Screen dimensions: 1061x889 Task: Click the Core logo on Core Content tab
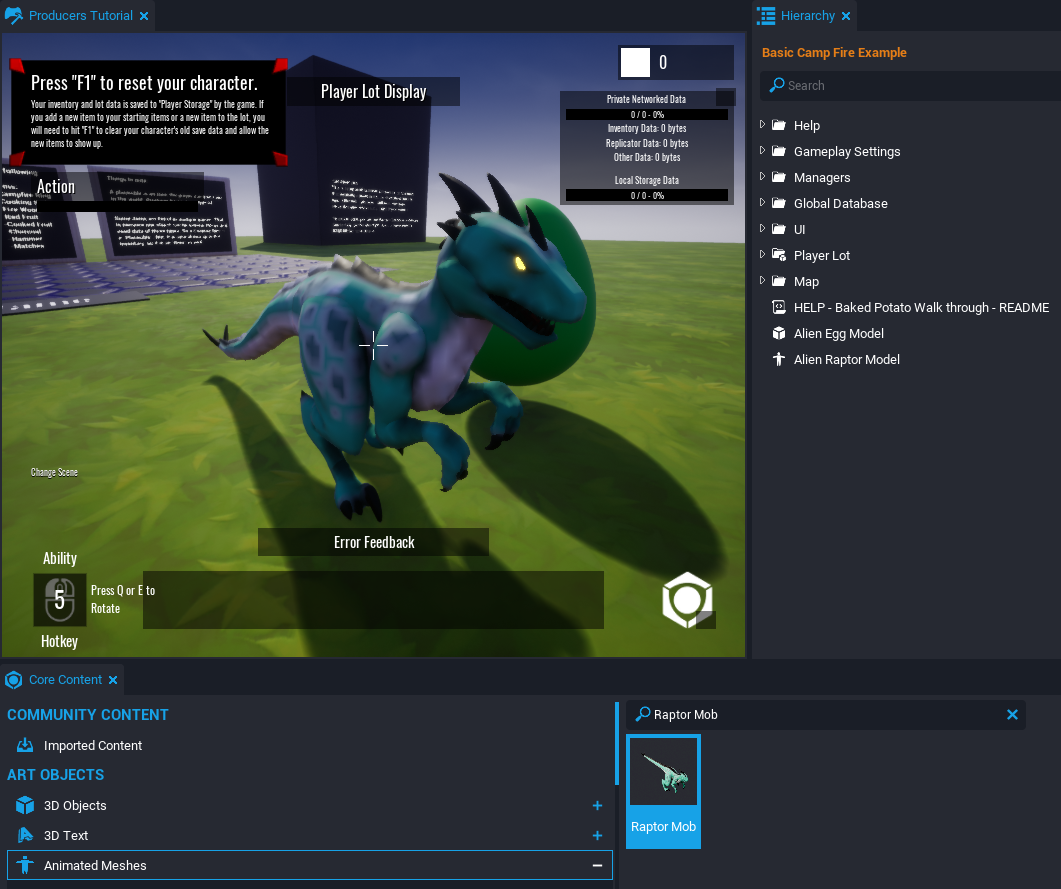[x=12, y=679]
